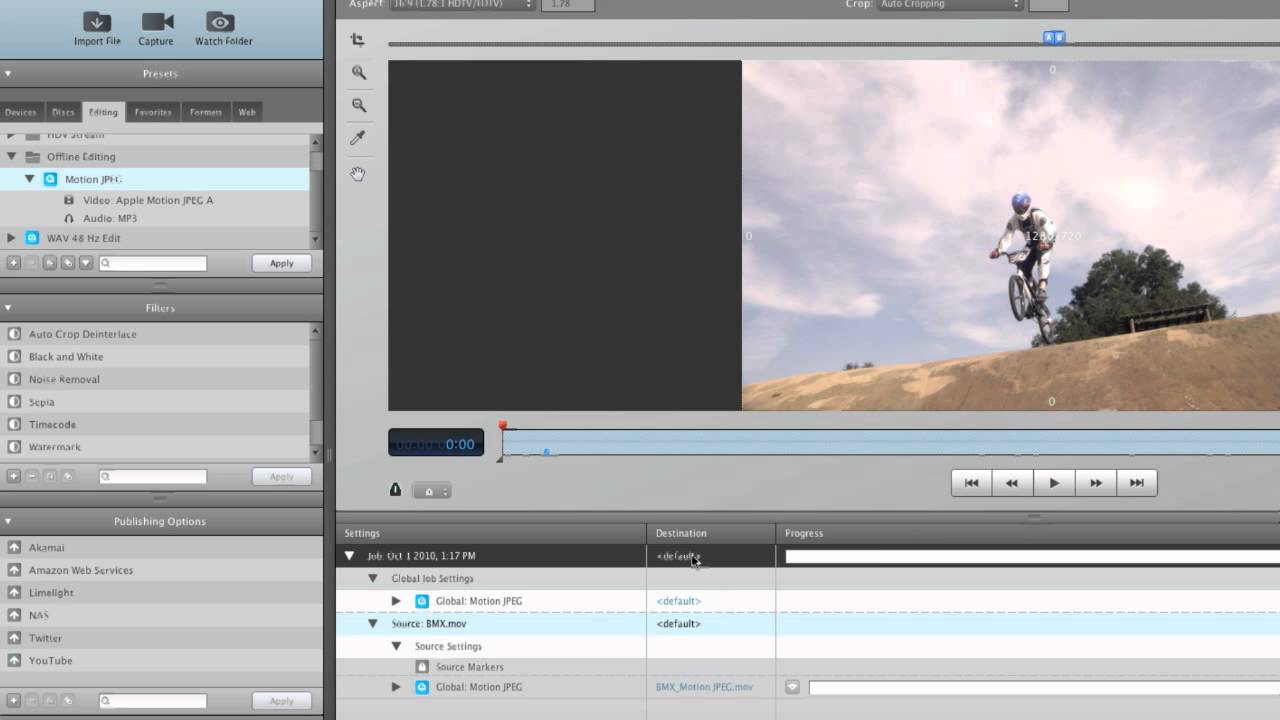Collapse the Motion JPEG preset
This screenshot has width=1280, height=720.
30,179
